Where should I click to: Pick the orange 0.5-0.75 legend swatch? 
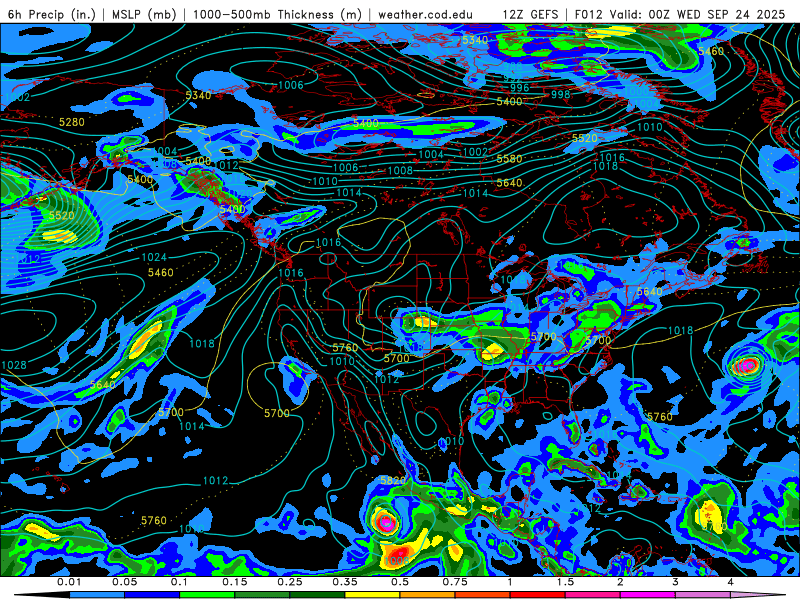point(428,595)
